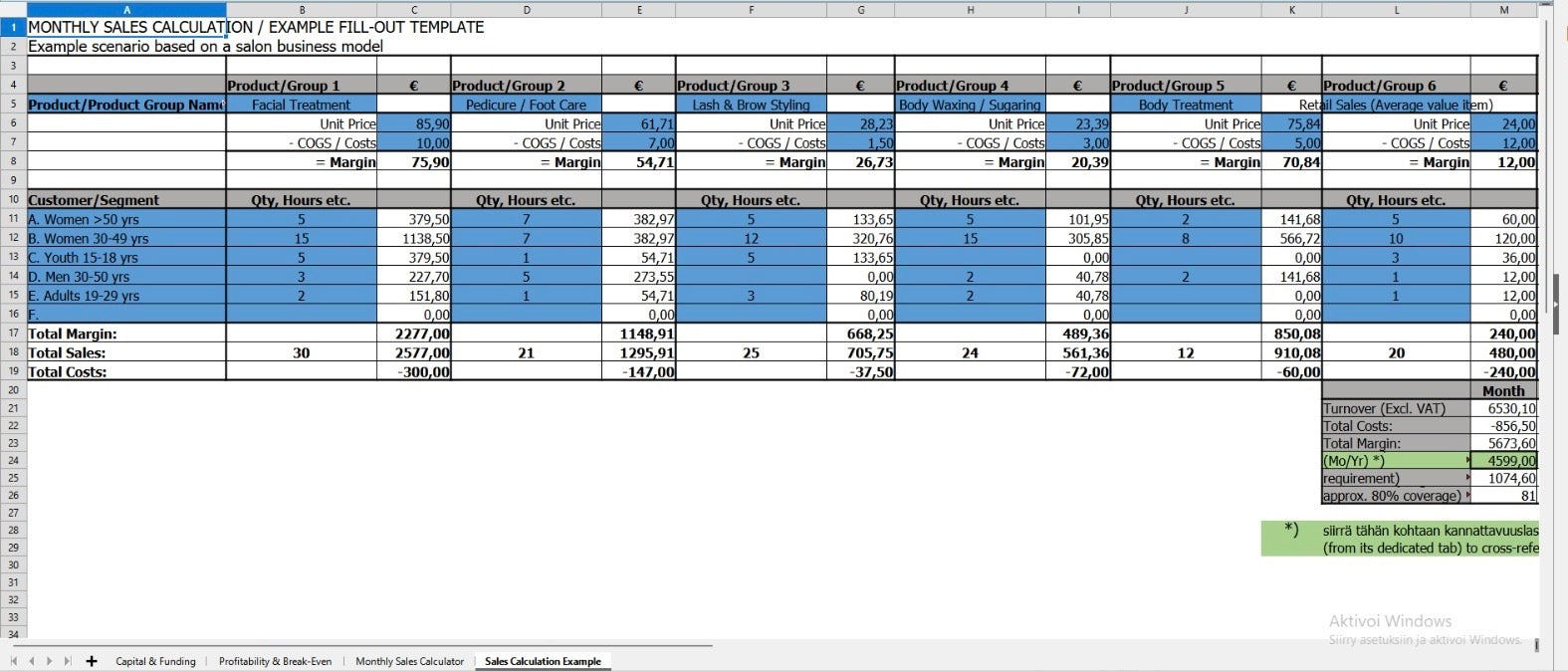The image size is (1568, 671).
Task: Add a new sheet with plus icon
Action: 92,661
